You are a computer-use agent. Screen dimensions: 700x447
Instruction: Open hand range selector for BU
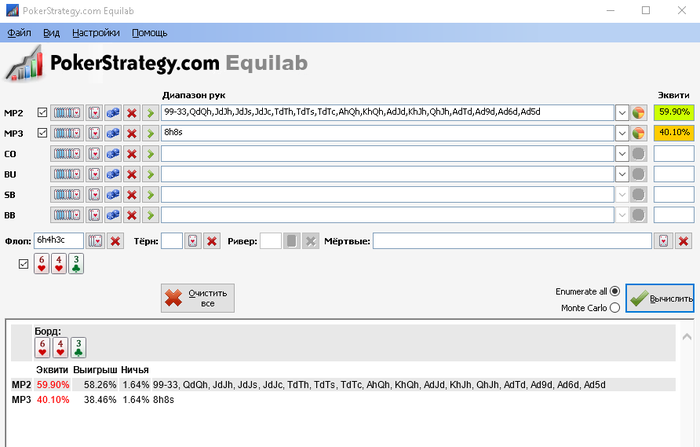click(x=67, y=174)
